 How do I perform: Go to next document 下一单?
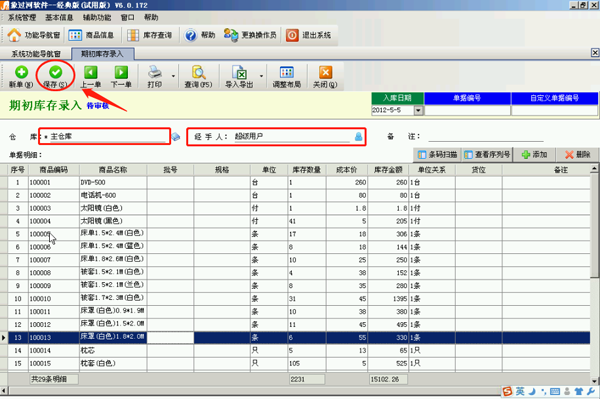point(121,72)
